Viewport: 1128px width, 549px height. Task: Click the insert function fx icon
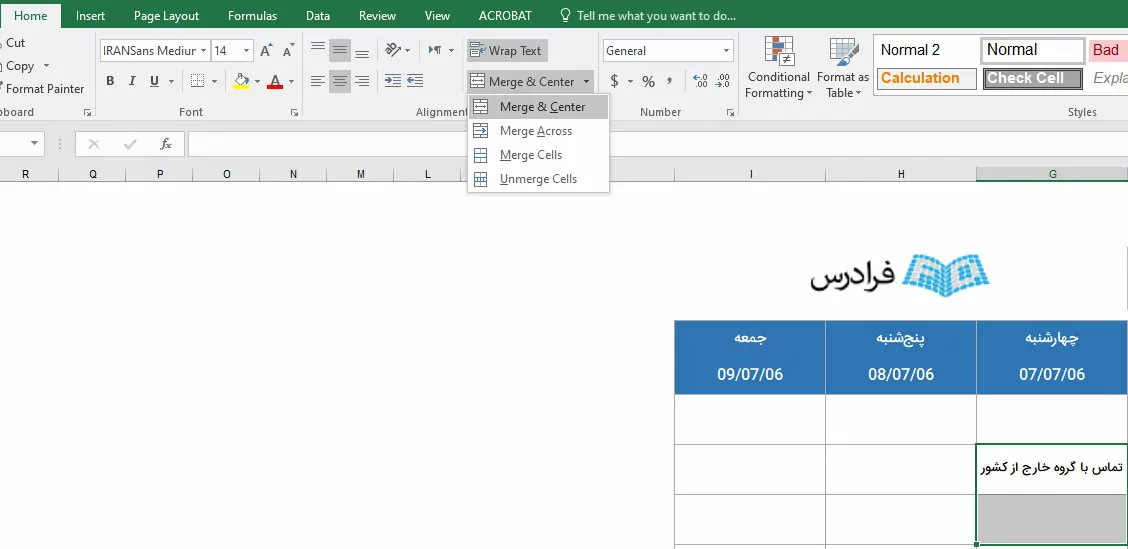[x=165, y=144]
